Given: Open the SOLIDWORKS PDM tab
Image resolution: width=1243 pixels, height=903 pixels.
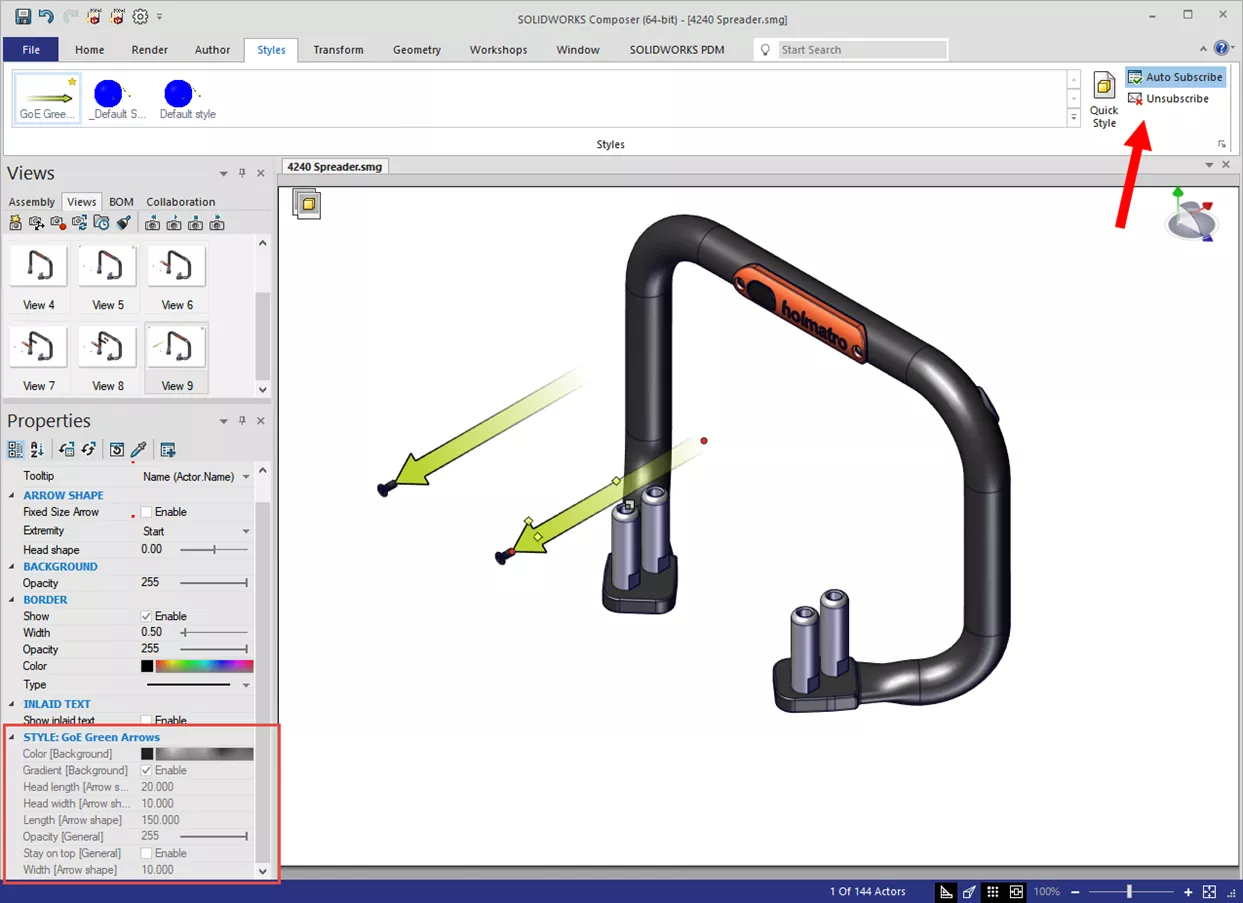Looking at the screenshot, I should (677, 50).
